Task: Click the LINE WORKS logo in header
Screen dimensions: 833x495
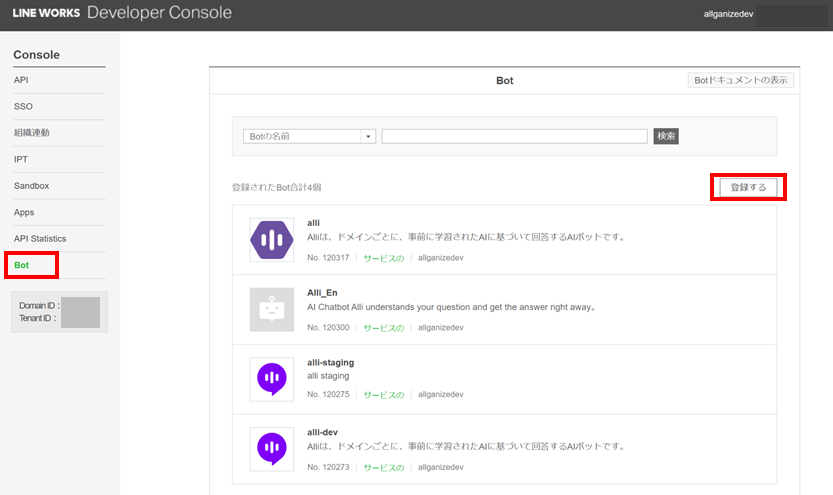Action: click(46, 13)
